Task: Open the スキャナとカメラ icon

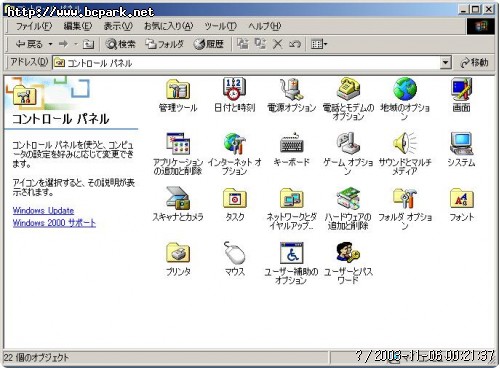Action: point(178,198)
